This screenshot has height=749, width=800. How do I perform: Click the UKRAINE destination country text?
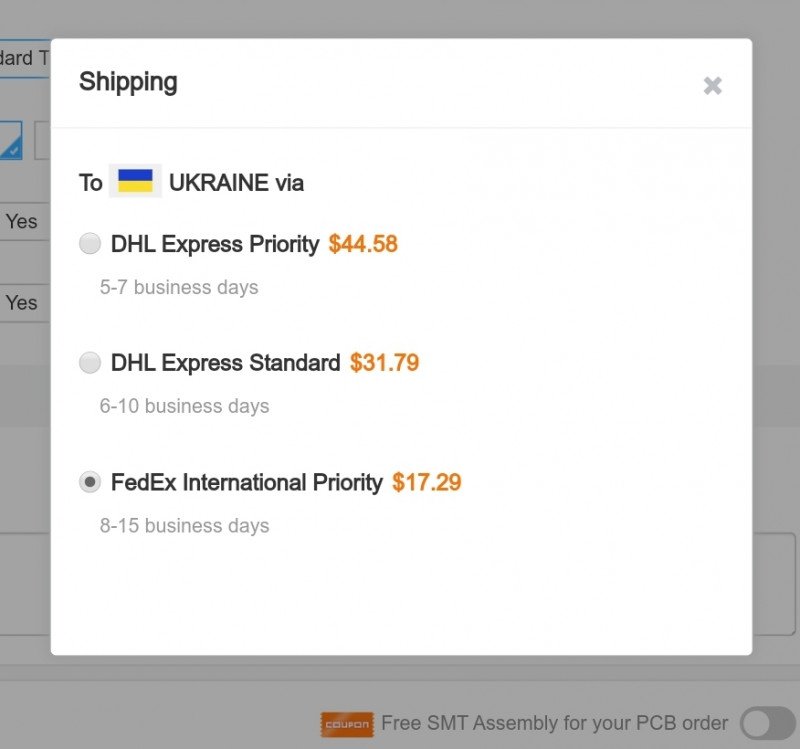(218, 183)
